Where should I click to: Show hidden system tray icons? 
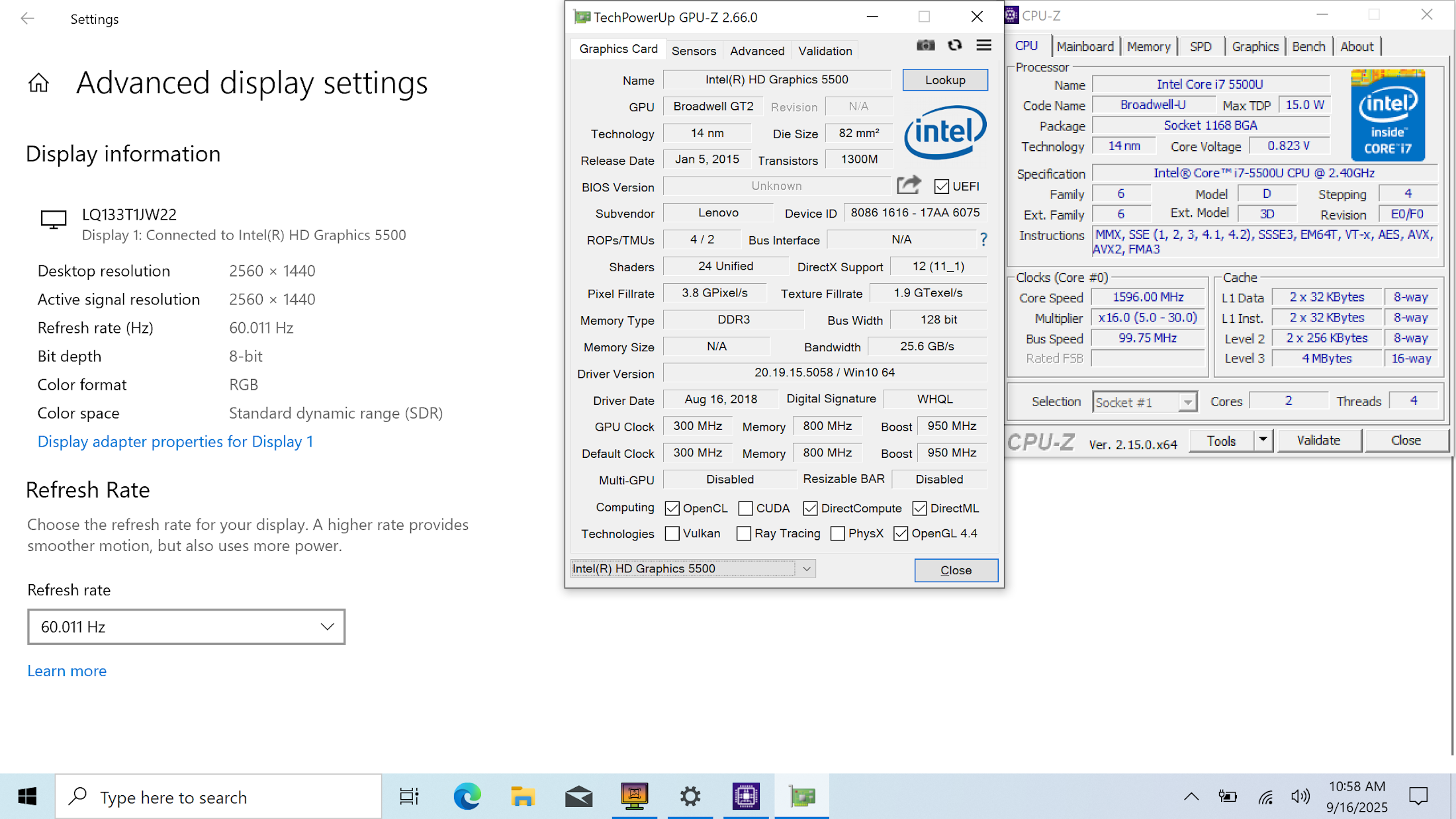[x=1191, y=797]
